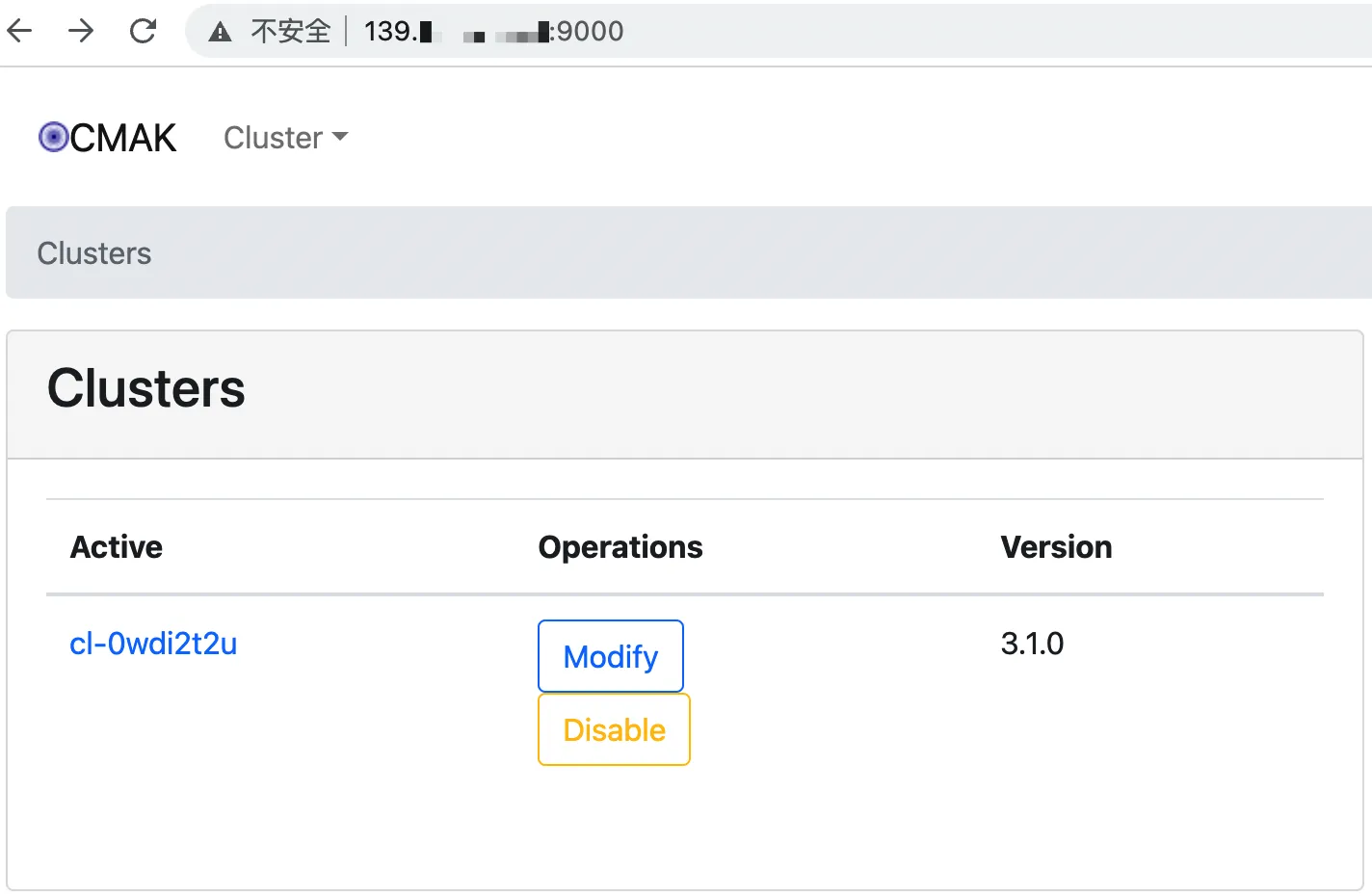This screenshot has width=1372, height=896.
Task: Reload the page with the refresh icon
Action: point(143,31)
